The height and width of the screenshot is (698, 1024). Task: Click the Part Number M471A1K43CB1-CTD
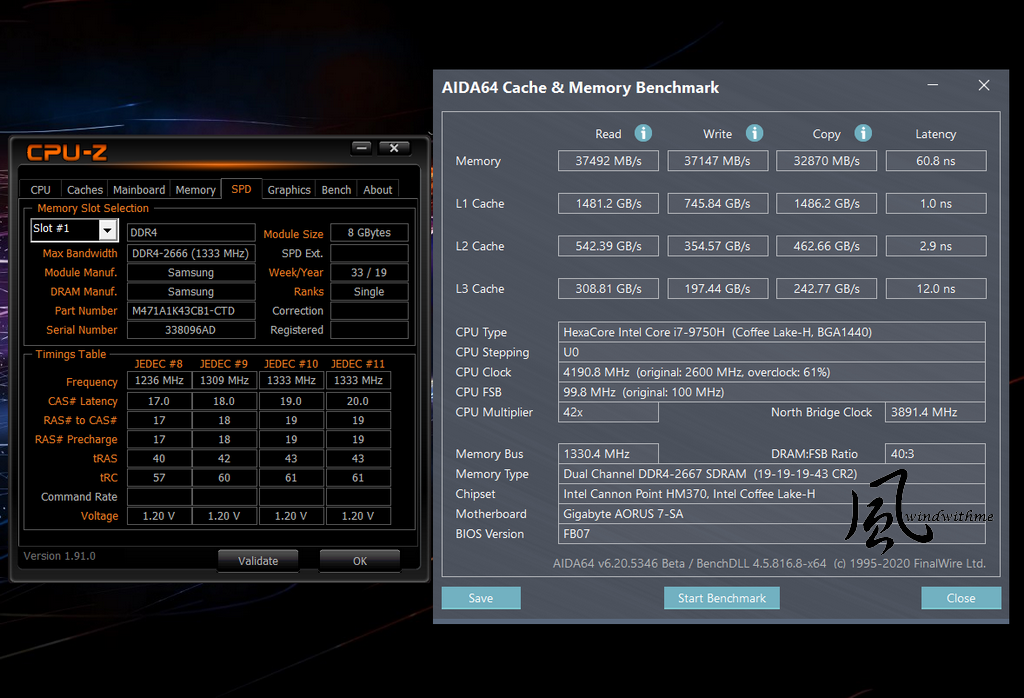pyautogui.click(x=191, y=311)
